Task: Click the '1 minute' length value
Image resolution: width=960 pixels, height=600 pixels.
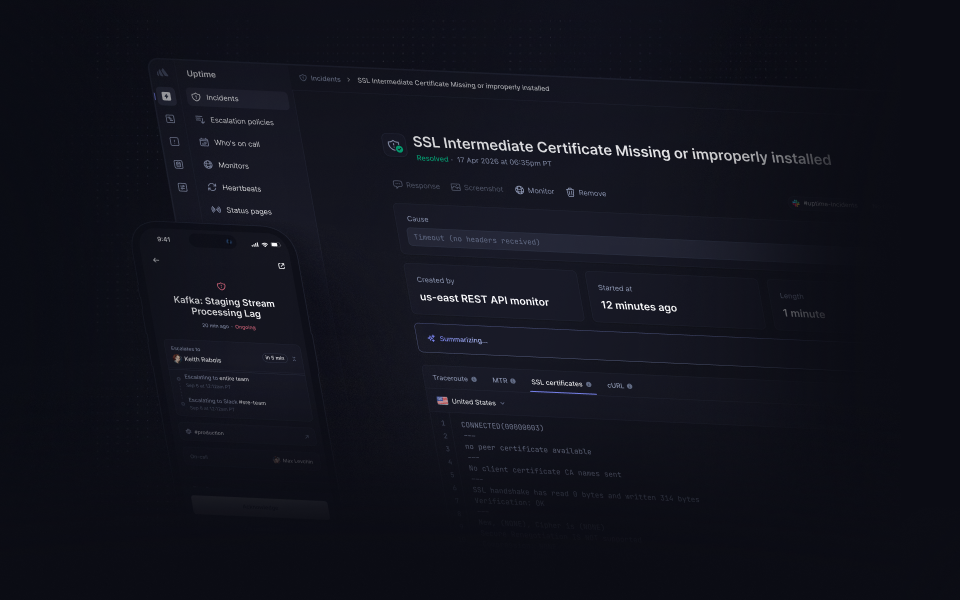Action: point(803,313)
